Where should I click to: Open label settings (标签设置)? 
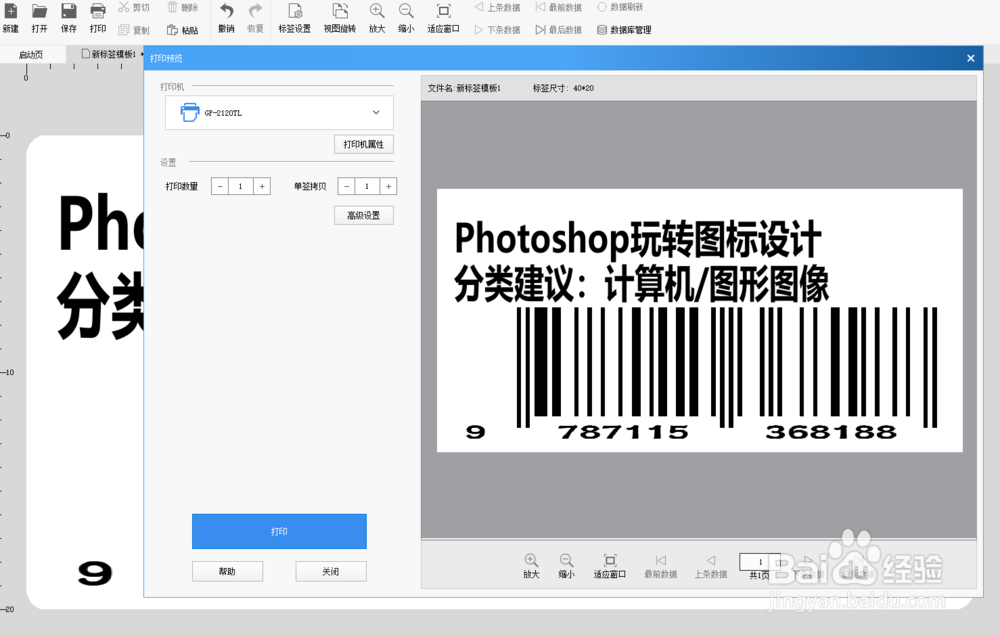[295, 18]
